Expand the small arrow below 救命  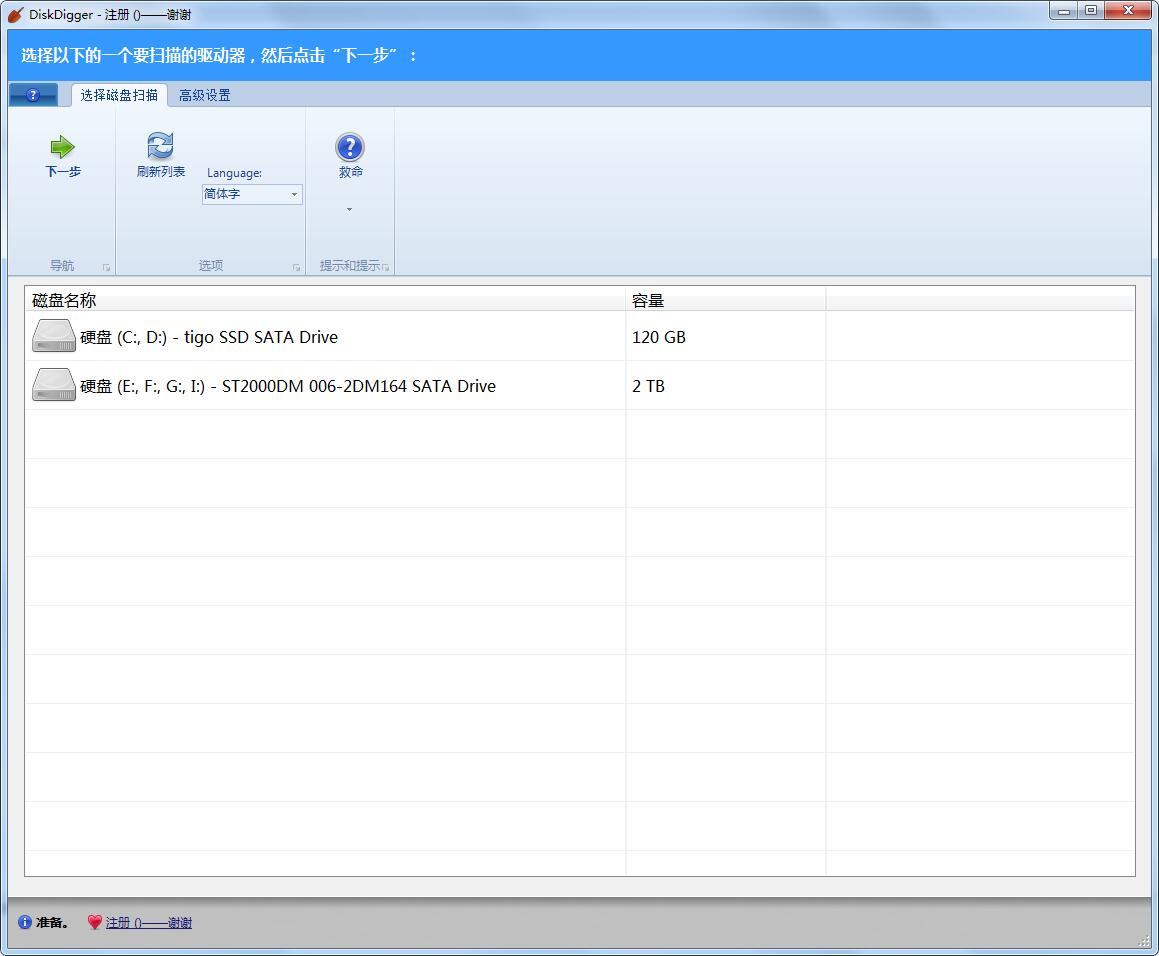pos(349,210)
